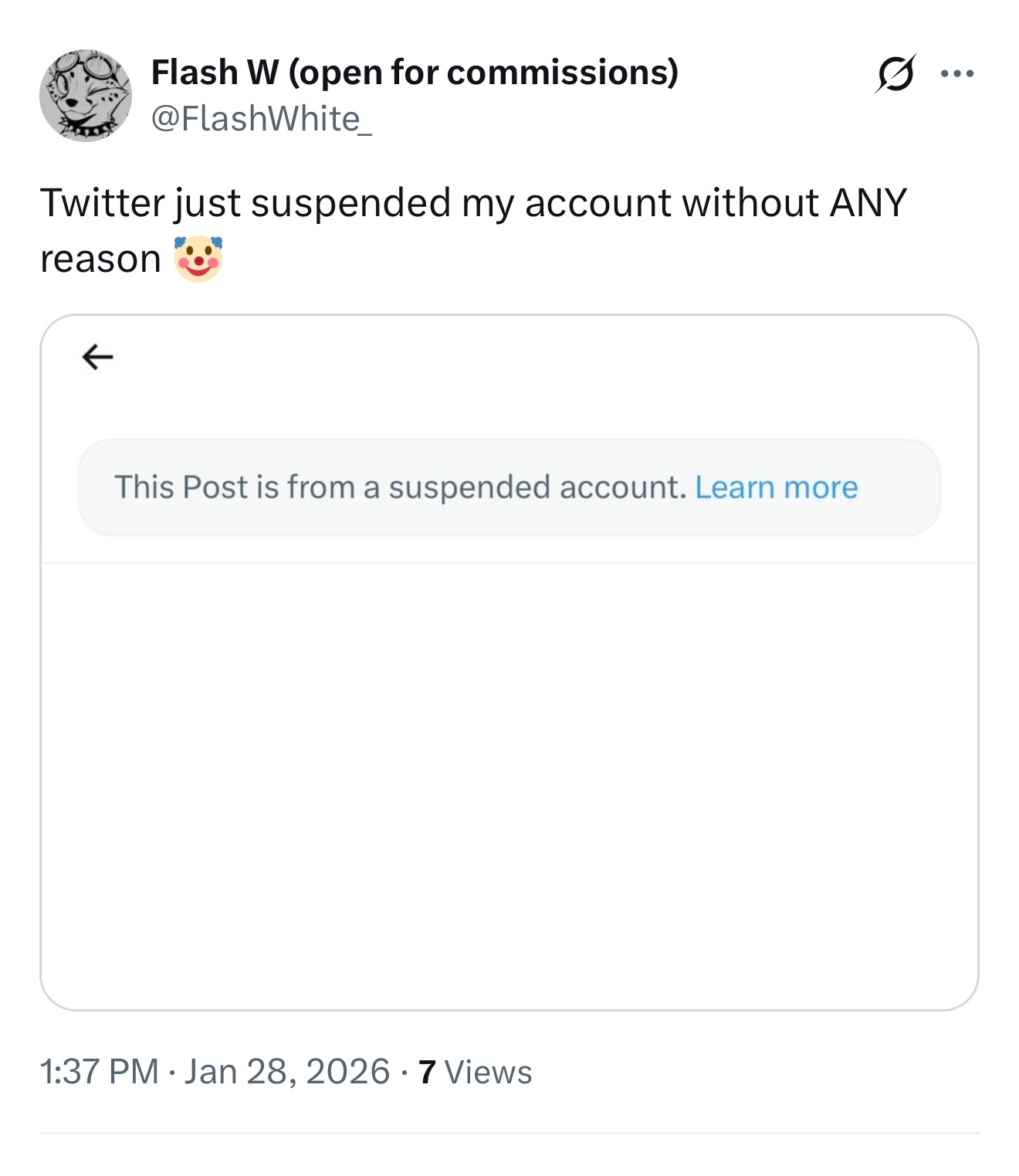This screenshot has width=1019, height=1176.
Task: Open Flash W's profile avatar
Action: [86, 96]
